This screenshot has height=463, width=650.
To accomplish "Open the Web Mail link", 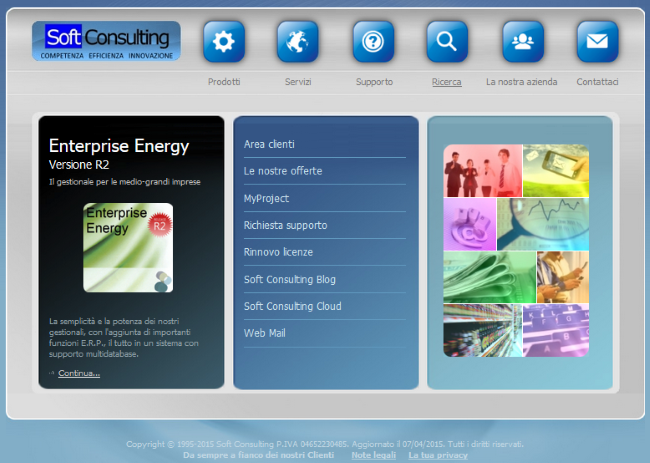I will point(264,333).
